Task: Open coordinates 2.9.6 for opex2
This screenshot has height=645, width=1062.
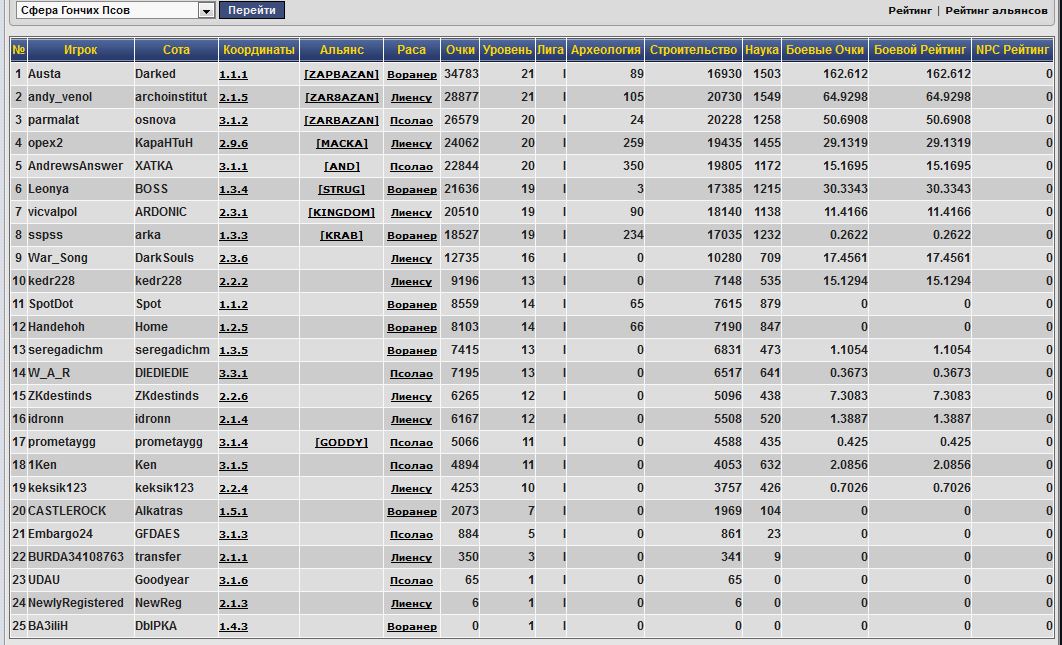Action: tap(233, 144)
